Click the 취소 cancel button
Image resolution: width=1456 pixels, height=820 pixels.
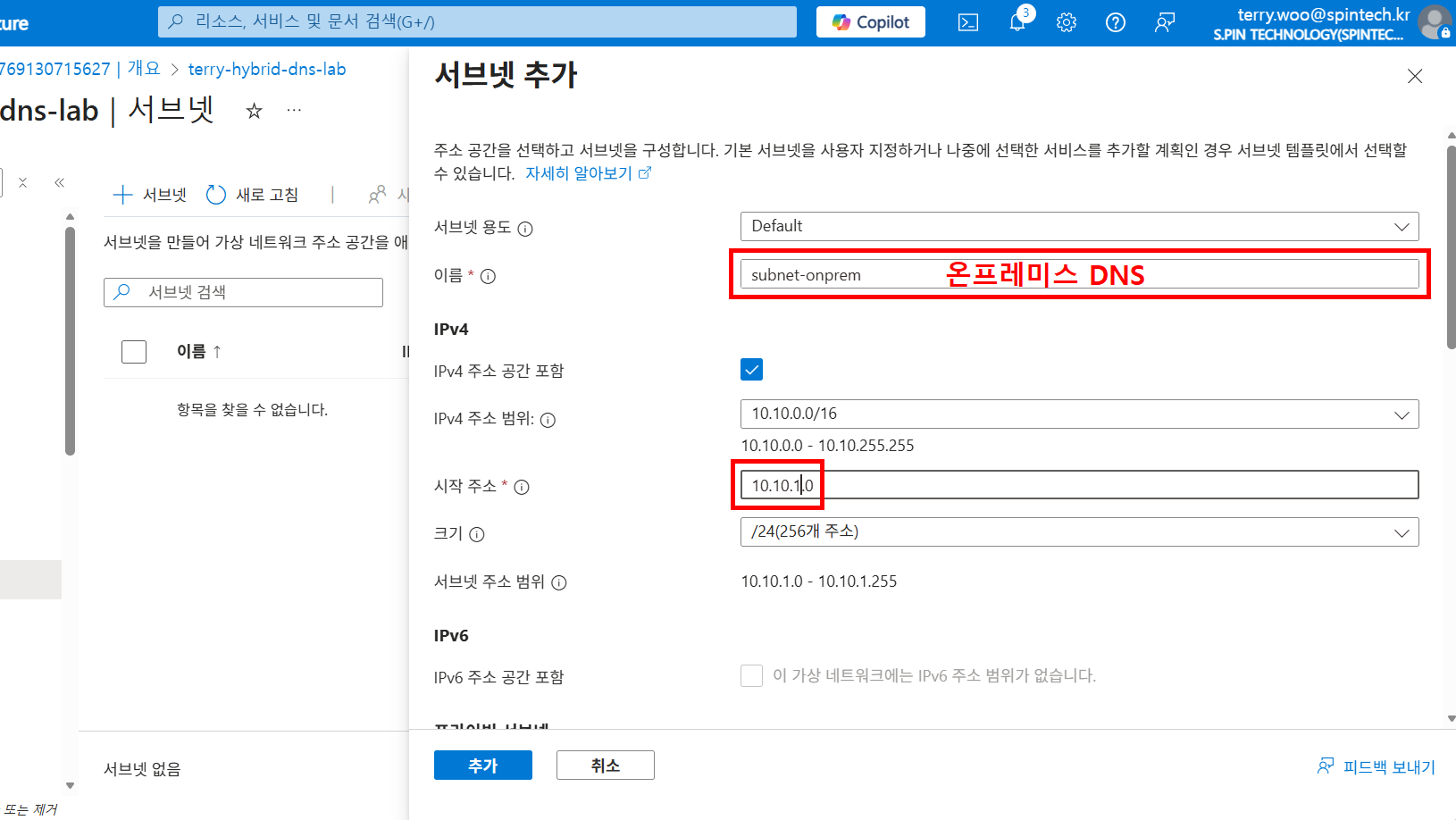(x=606, y=766)
